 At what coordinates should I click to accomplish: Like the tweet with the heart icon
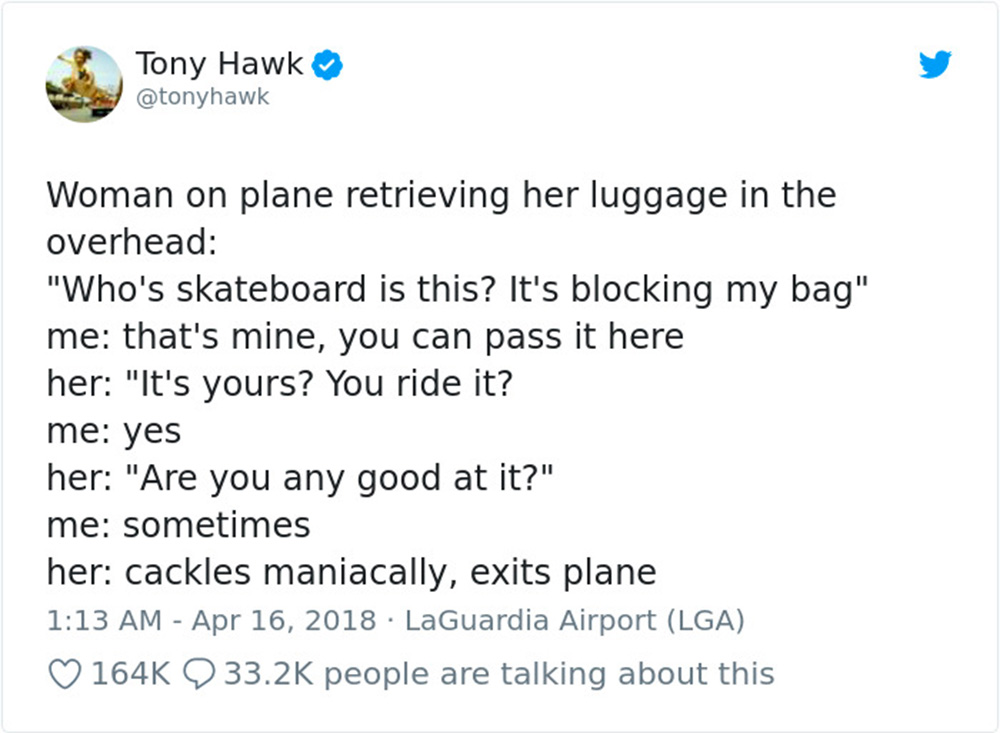pyautogui.click(x=65, y=674)
